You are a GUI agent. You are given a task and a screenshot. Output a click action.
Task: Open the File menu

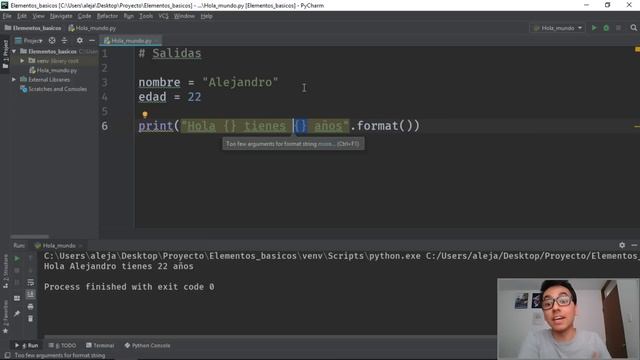7,16
